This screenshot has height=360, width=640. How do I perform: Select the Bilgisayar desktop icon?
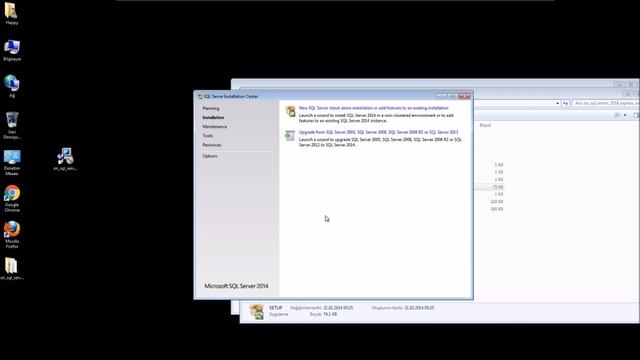tap(12, 50)
